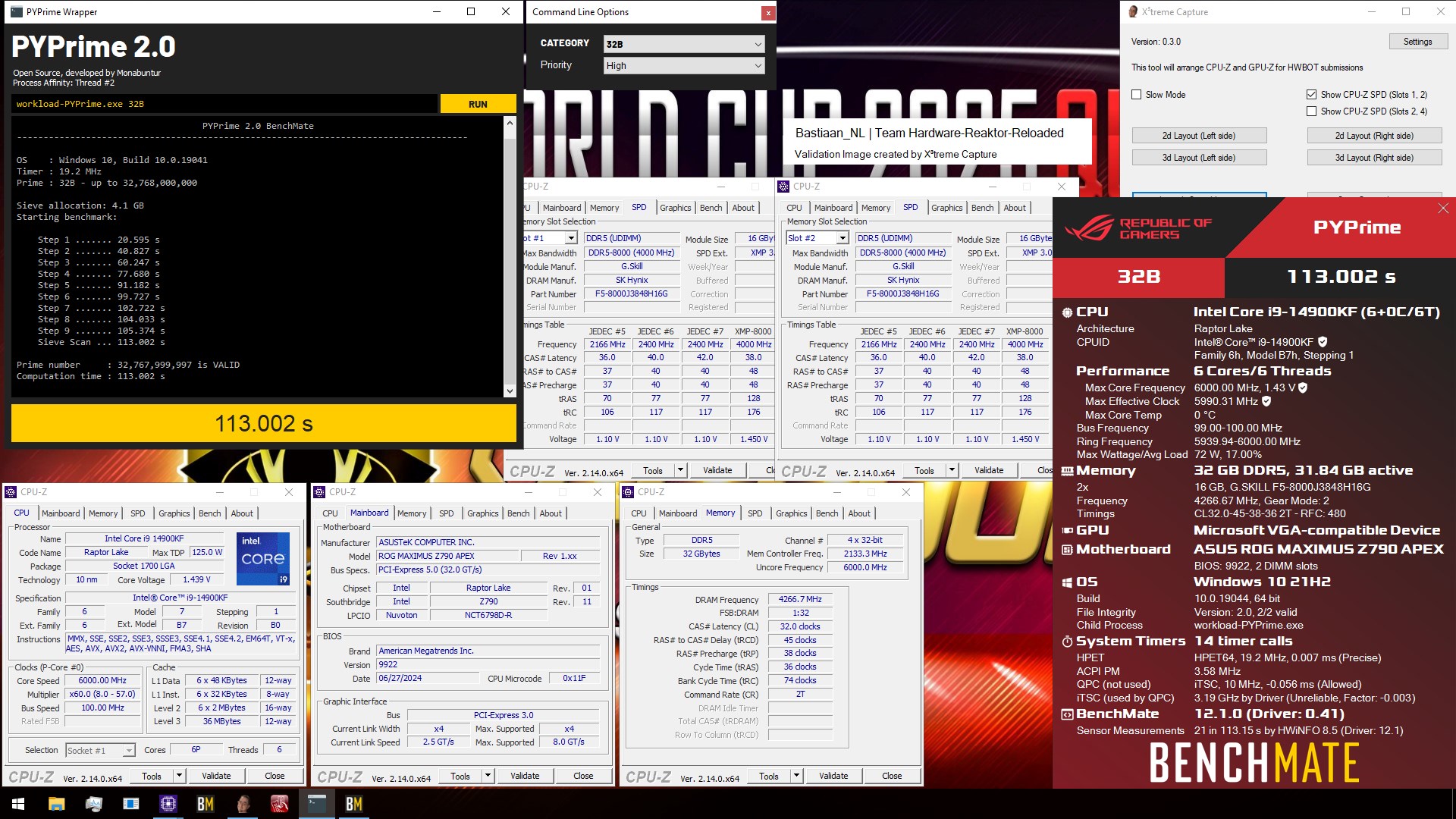Open Graphics tab in Slot #2 SPD window
Image resolution: width=1456 pixels, height=819 pixels.
click(946, 208)
